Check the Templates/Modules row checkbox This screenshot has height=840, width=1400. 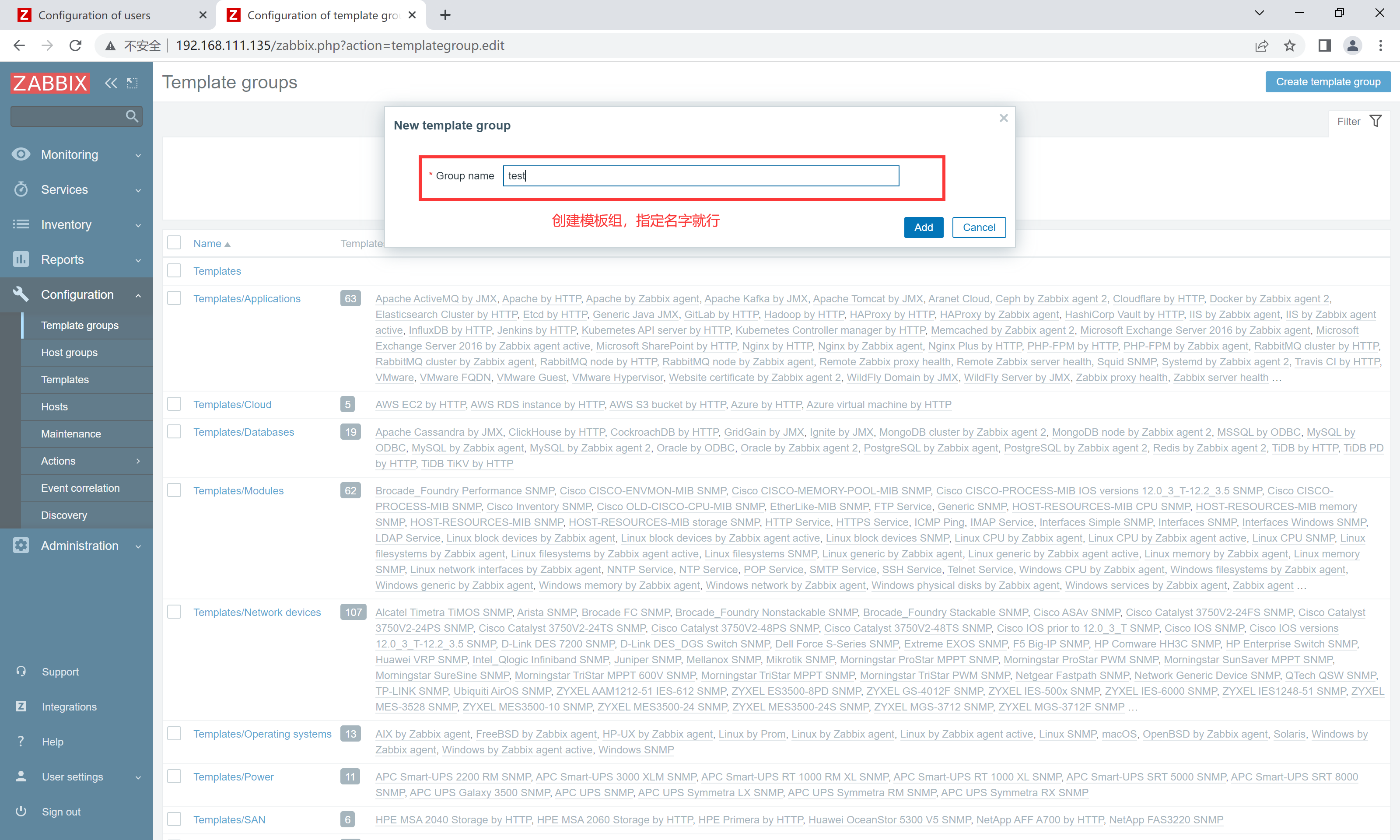tap(174, 490)
